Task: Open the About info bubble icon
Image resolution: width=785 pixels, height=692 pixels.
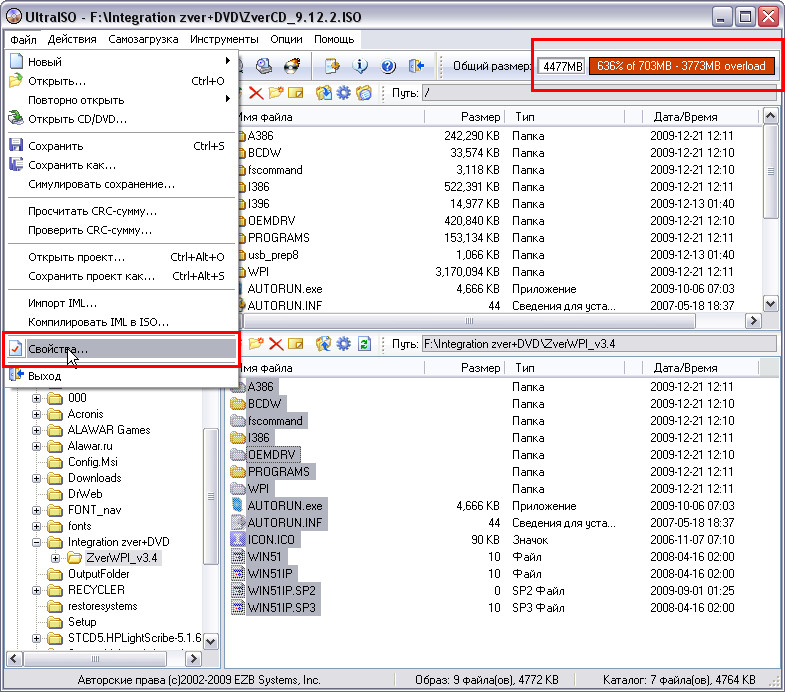Action: tap(360, 66)
